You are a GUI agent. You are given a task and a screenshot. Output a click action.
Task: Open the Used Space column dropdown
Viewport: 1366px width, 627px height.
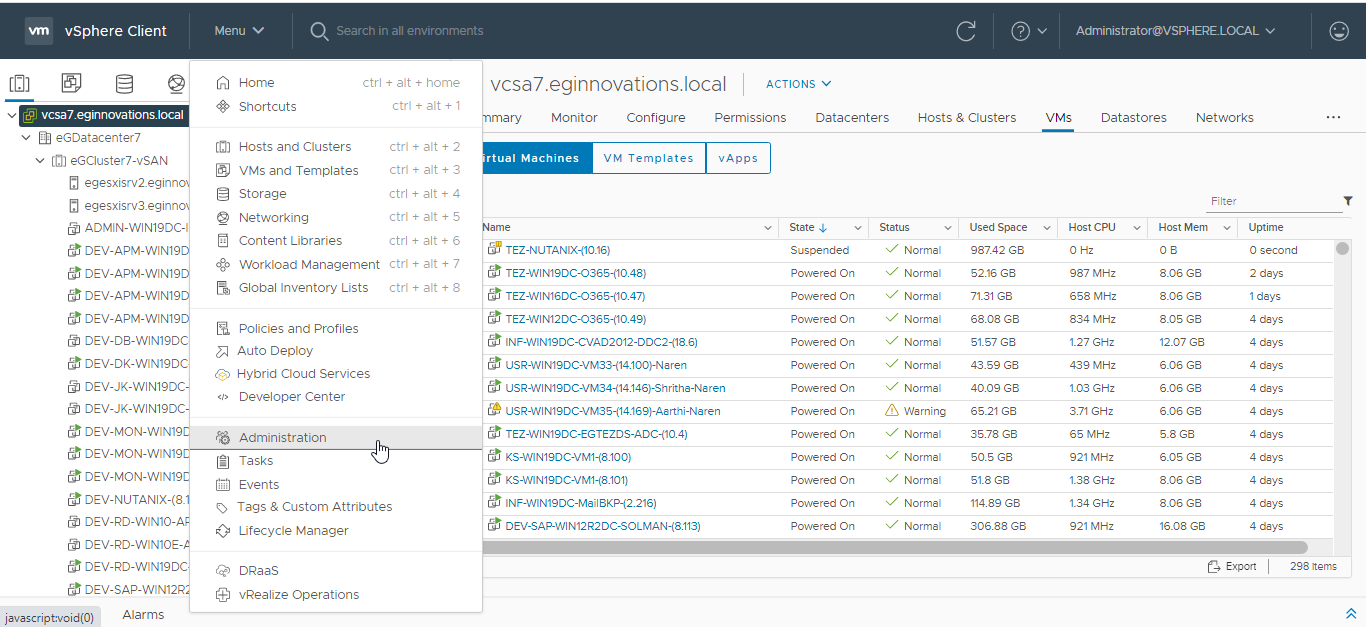pos(1046,228)
